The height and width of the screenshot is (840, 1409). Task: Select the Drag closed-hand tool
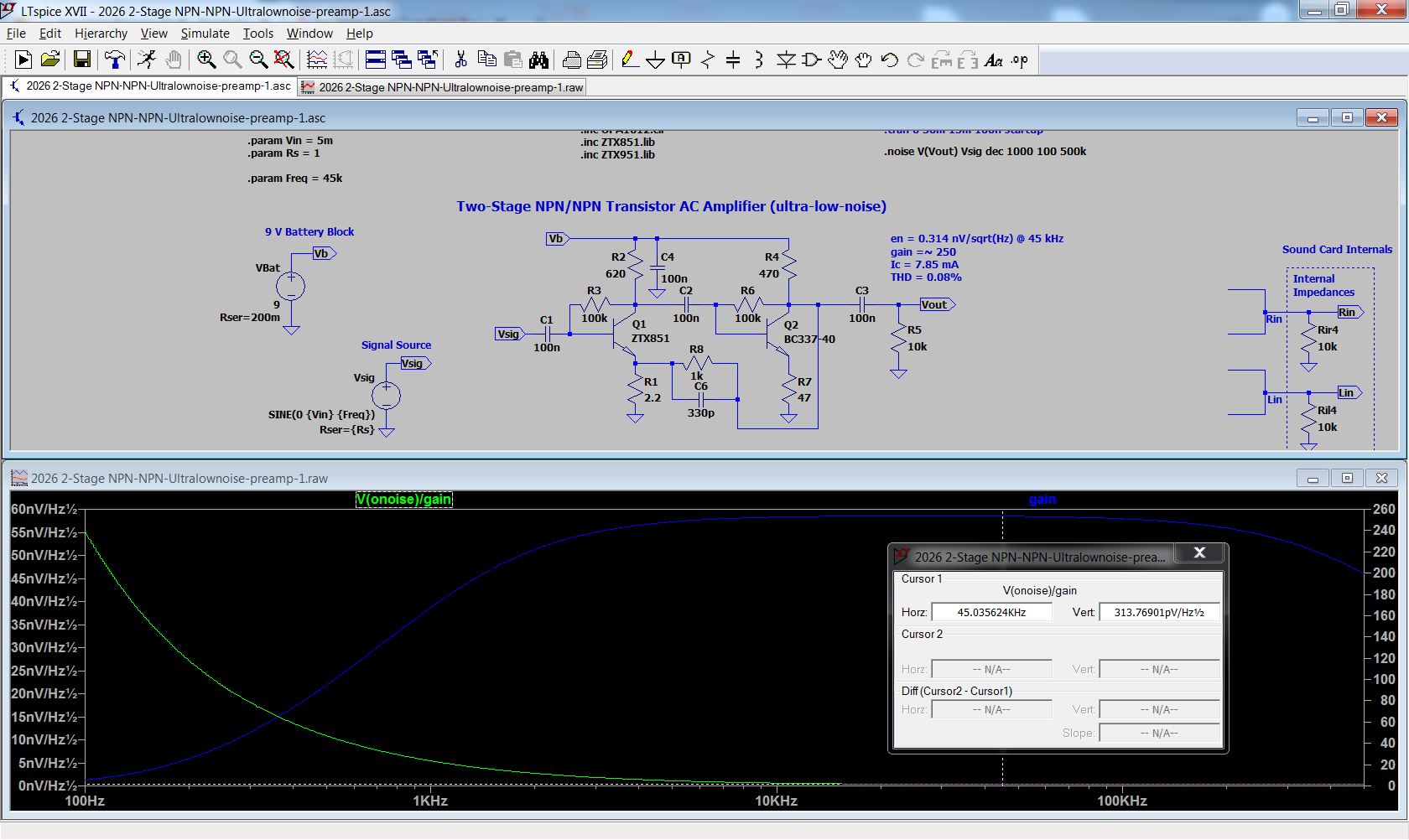pos(863,60)
